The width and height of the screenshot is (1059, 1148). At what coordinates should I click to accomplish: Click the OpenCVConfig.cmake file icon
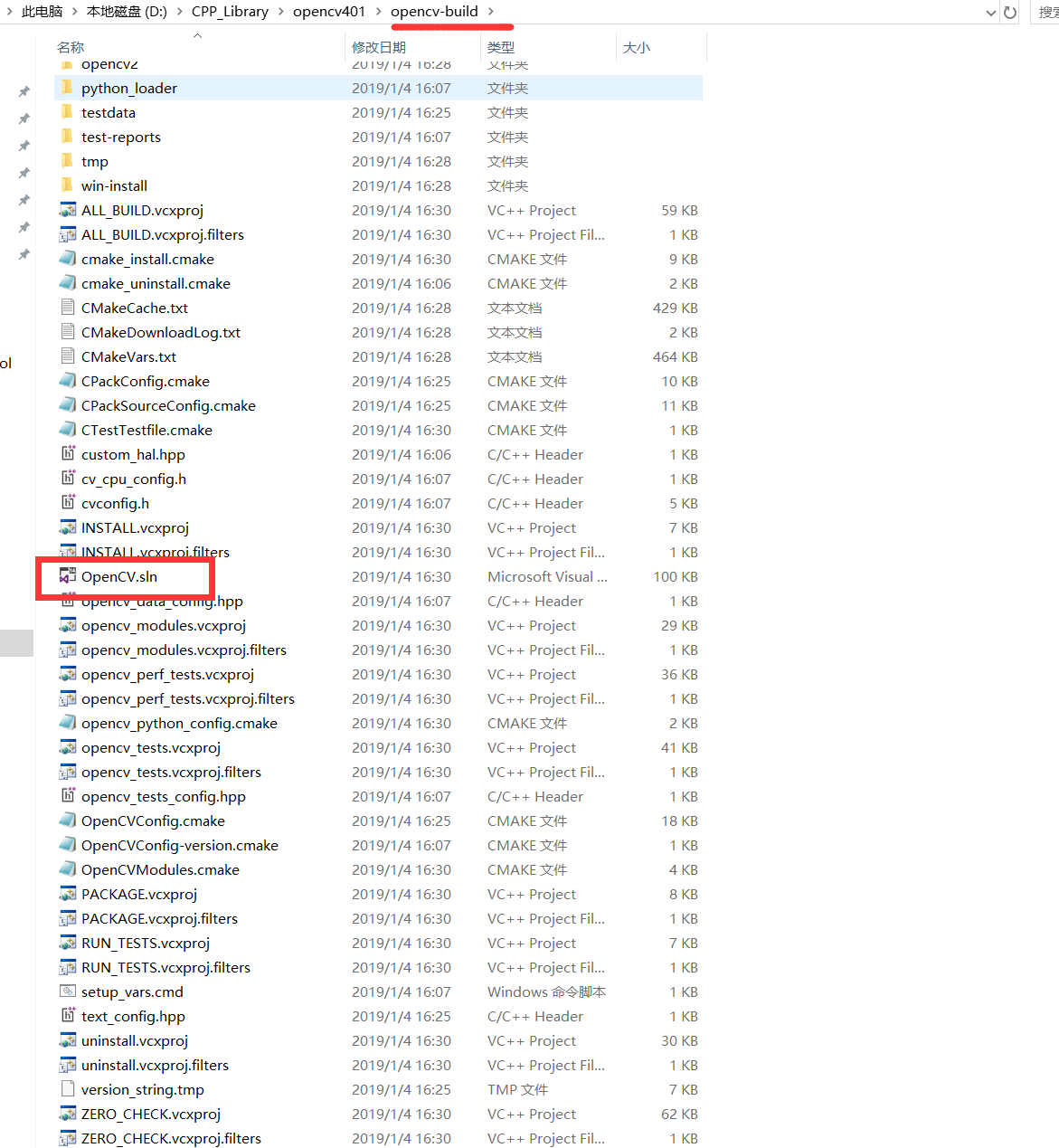coord(68,821)
